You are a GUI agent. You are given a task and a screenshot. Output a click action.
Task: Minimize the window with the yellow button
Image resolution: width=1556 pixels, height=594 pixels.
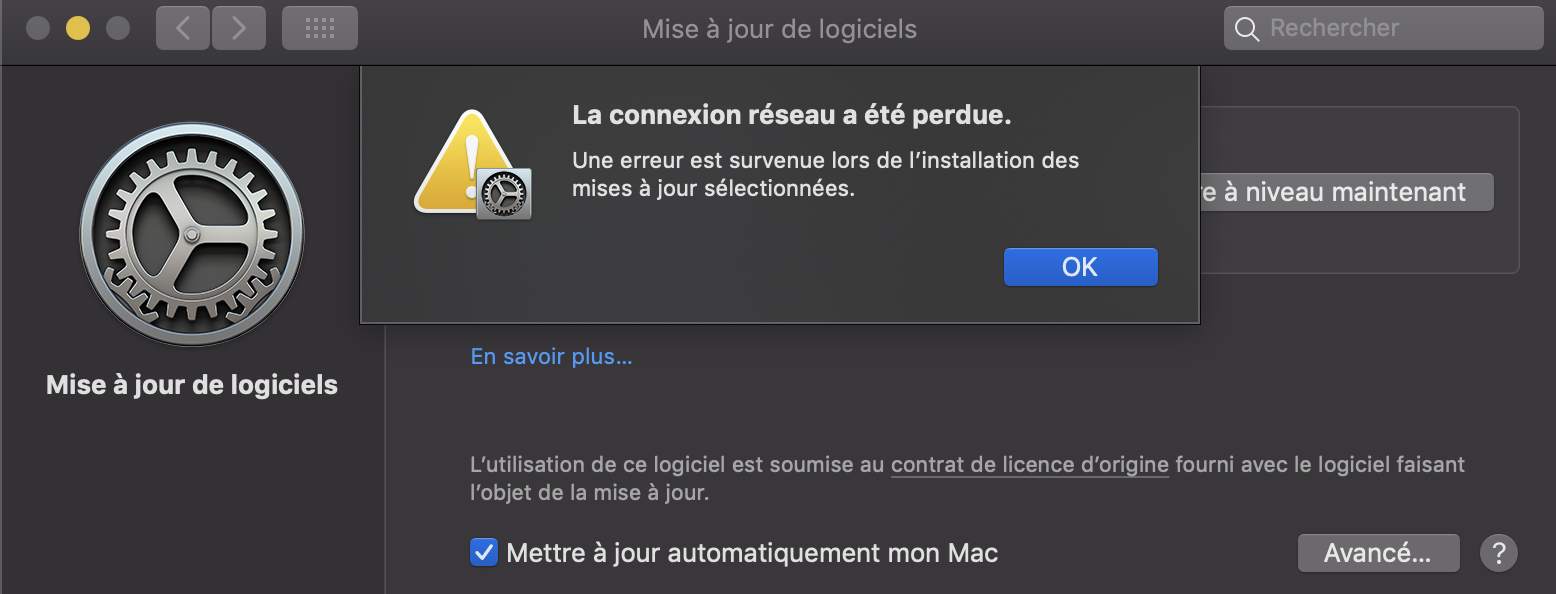click(x=78, y=28)
